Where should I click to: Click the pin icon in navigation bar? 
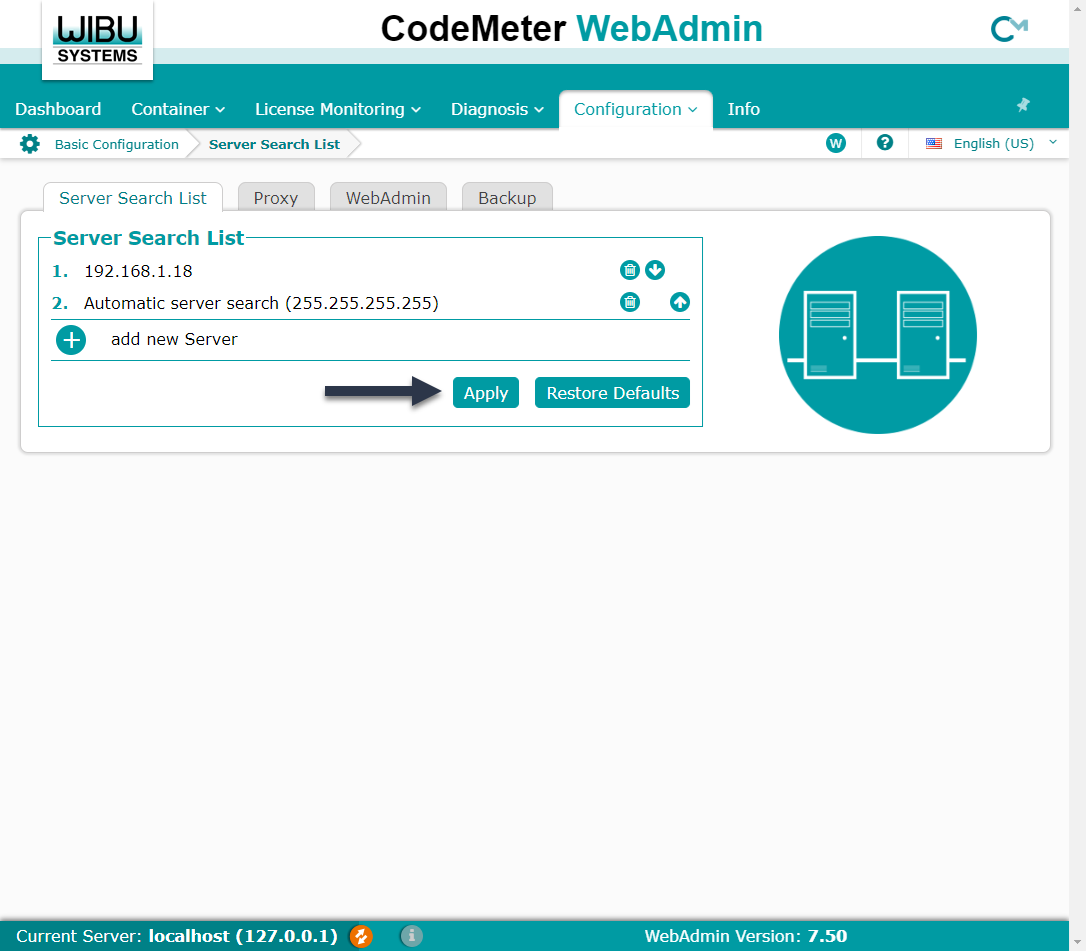tap(1023, 105)
